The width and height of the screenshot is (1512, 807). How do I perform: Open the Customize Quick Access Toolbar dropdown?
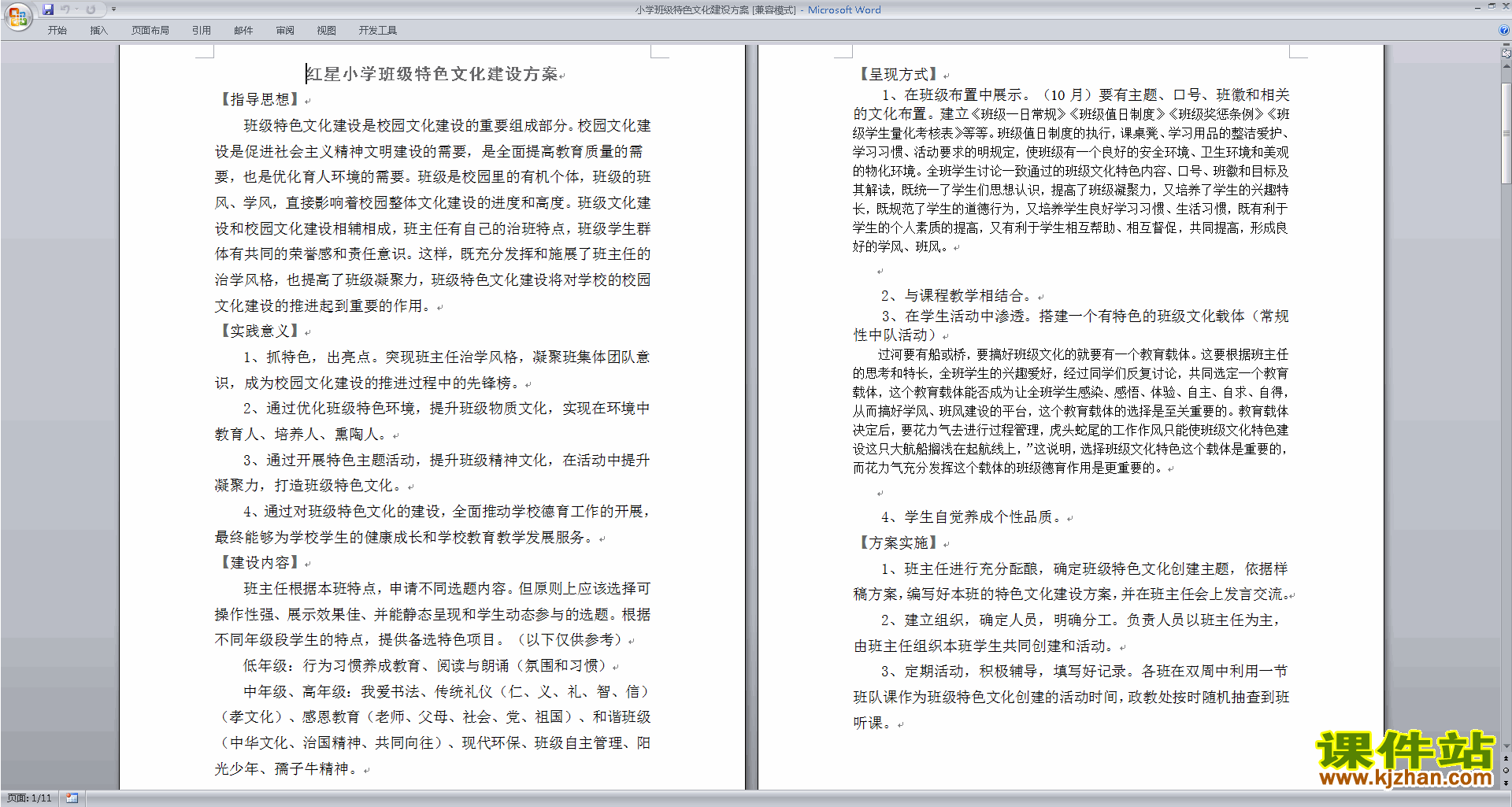click(113, 9)
